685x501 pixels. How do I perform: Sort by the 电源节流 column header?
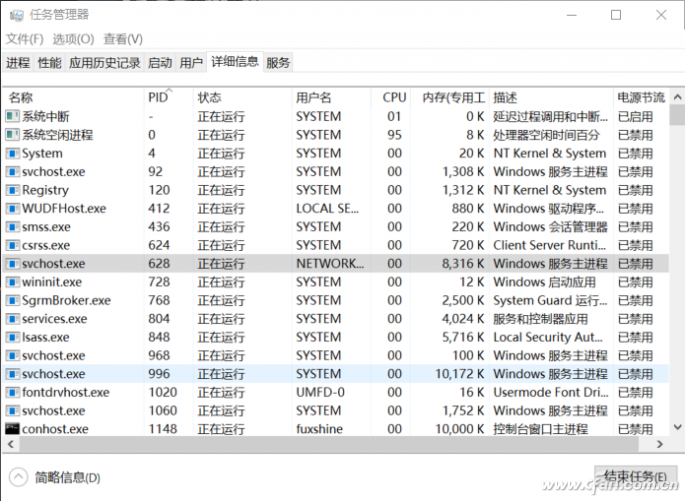[x=641, y=97]
